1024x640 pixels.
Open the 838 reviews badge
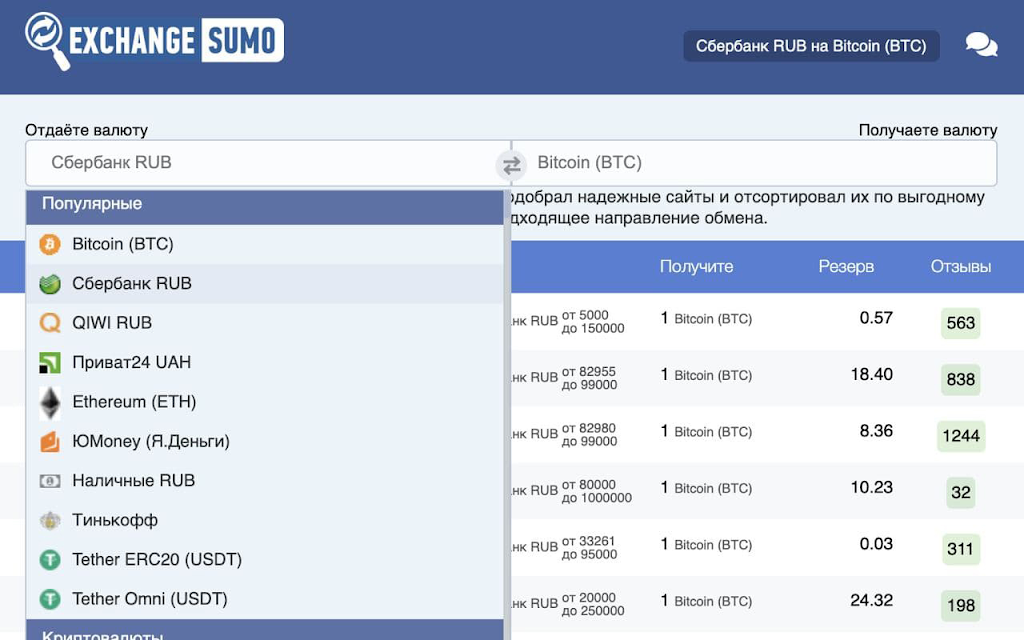[961, 379]
